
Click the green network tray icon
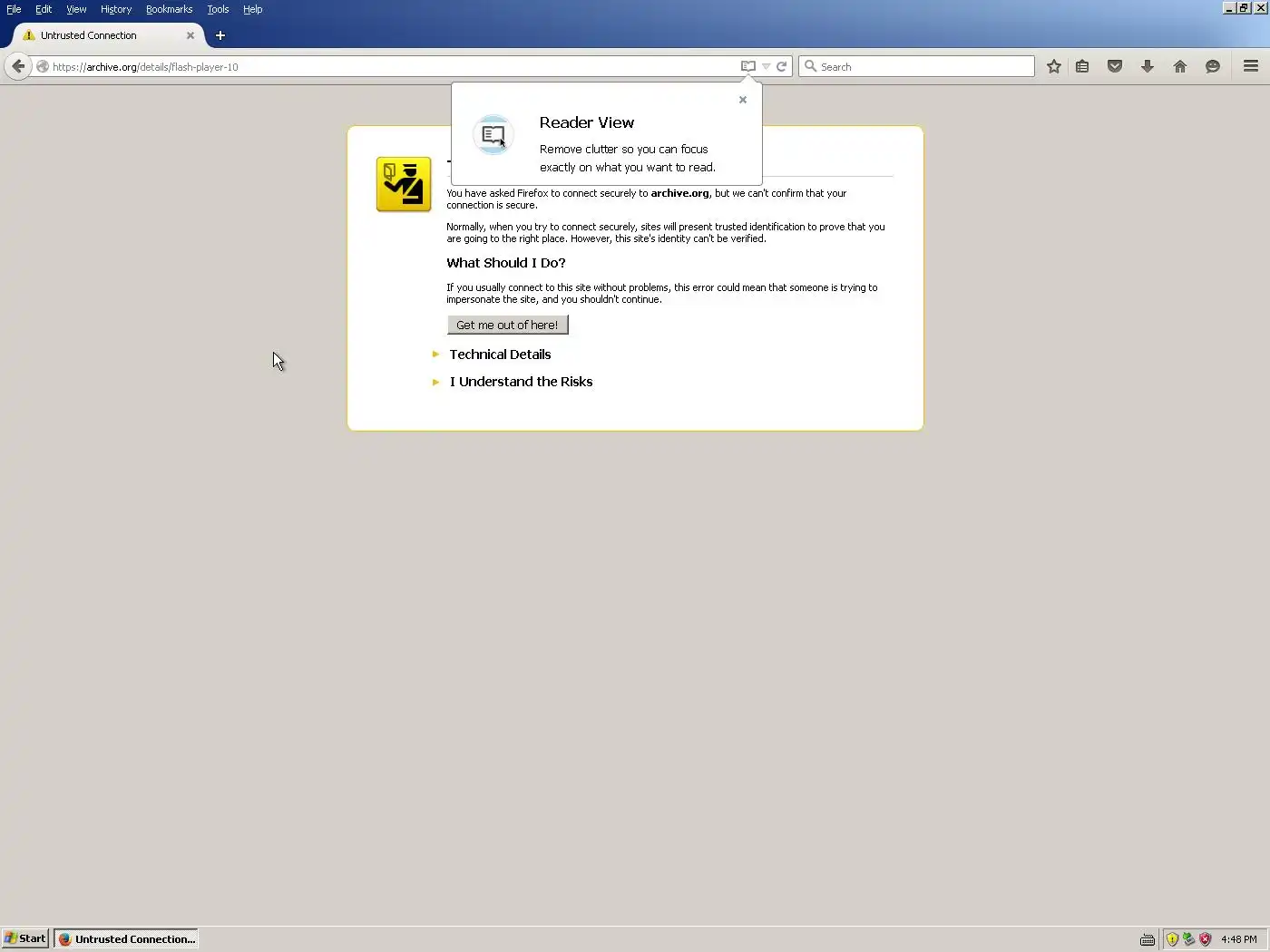pyautogui.click(x=1188, y=939)
